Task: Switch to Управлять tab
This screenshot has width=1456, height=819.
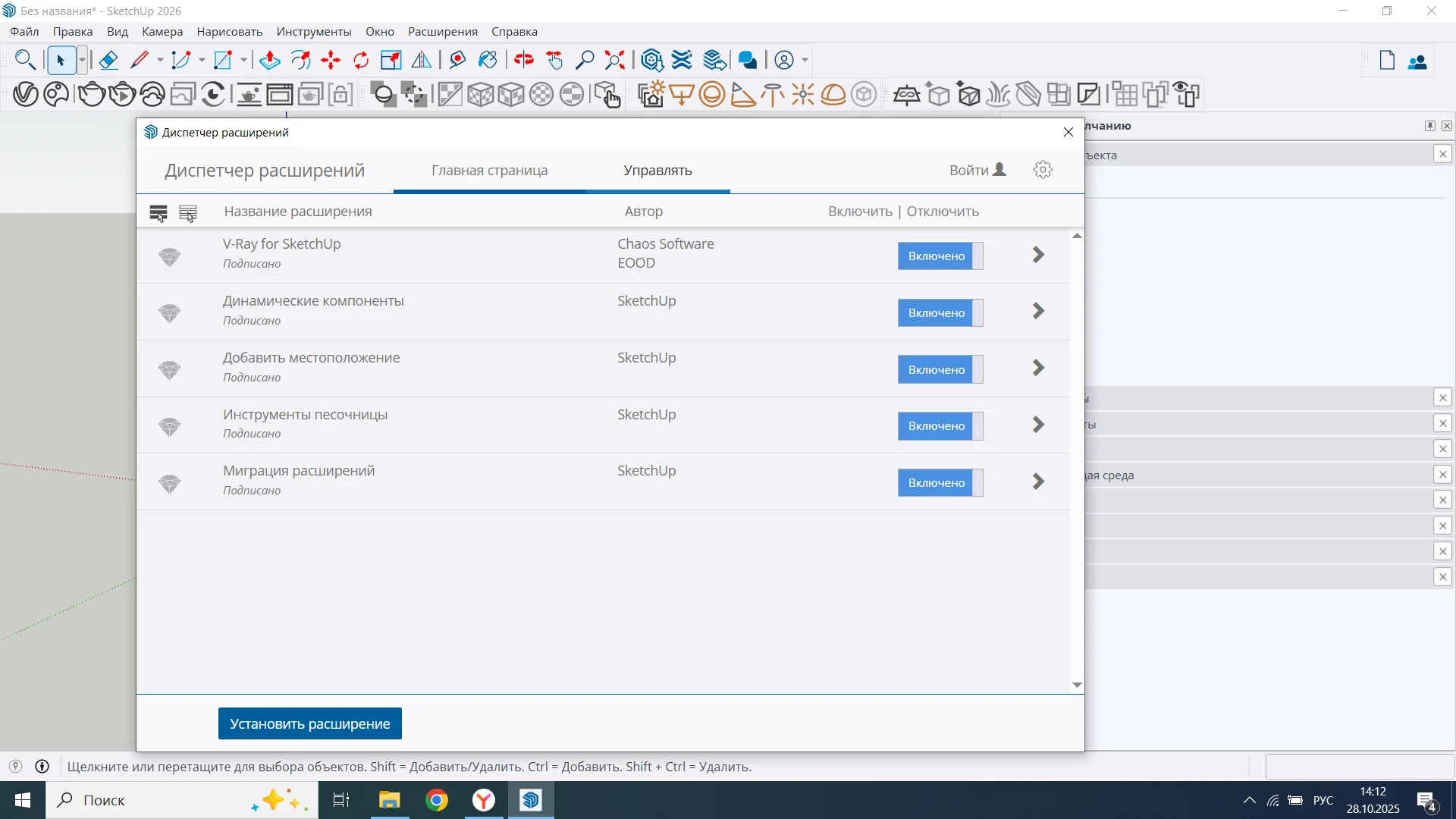Action: tap(657, 171)
